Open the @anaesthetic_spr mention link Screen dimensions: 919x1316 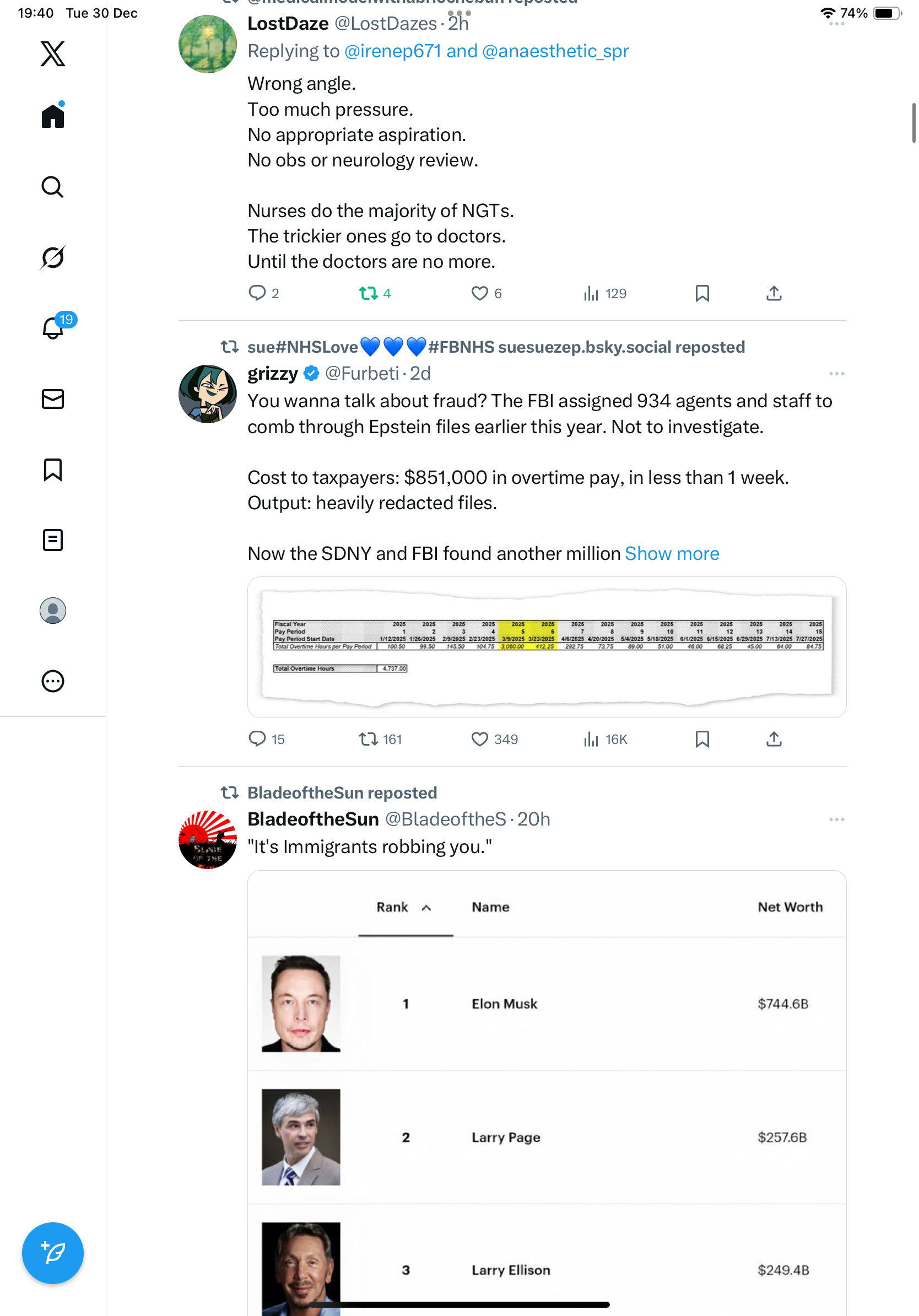555,51
